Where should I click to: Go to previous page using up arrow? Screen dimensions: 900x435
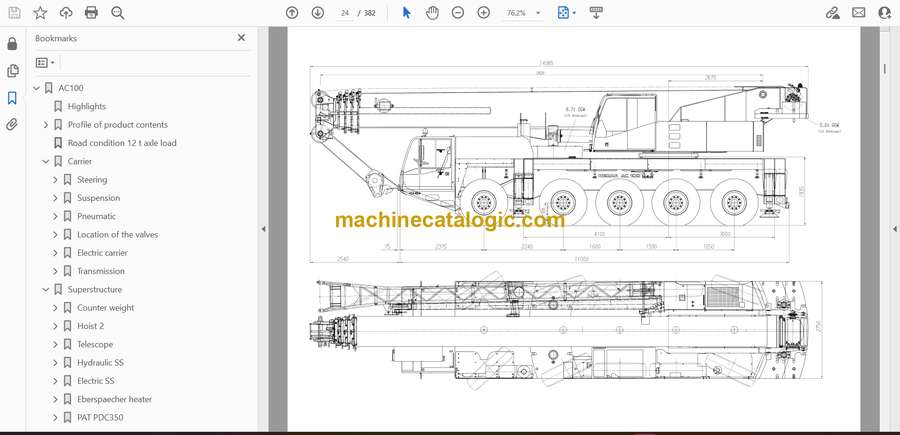click(x=292, y=13)
